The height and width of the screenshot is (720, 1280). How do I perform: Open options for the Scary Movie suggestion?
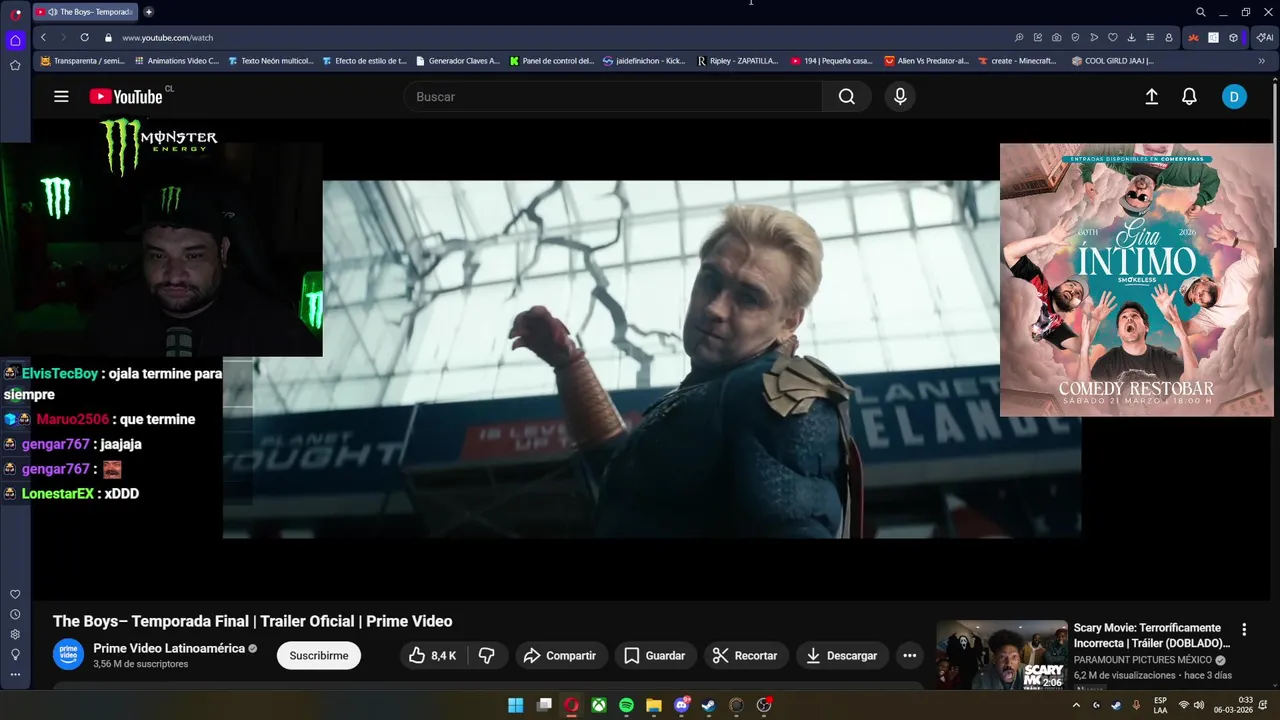pyautogui.click(x=1244, y=630)
